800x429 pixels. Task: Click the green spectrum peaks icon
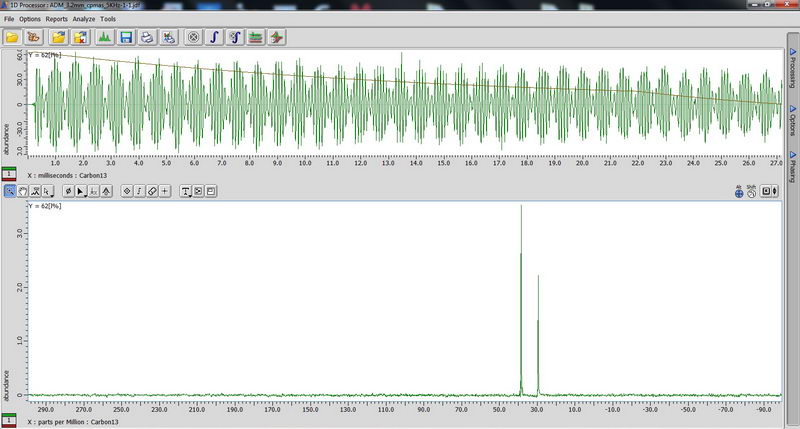click(x=104, y=37)
